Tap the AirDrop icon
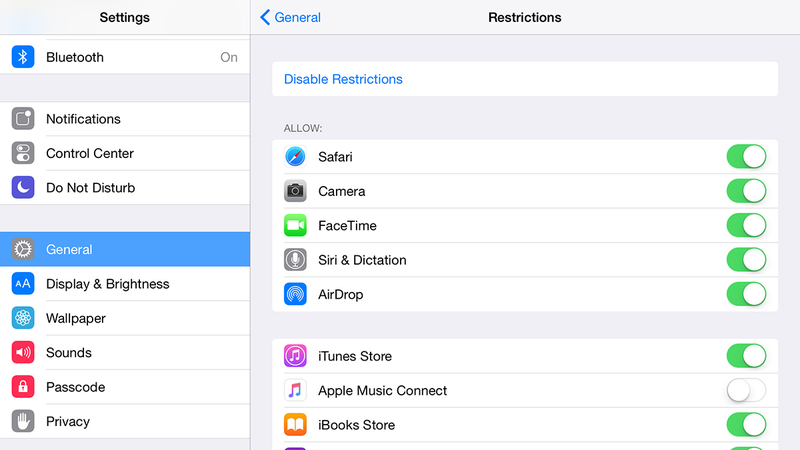The height and width of the screenshot is (450, 800). 295,294
